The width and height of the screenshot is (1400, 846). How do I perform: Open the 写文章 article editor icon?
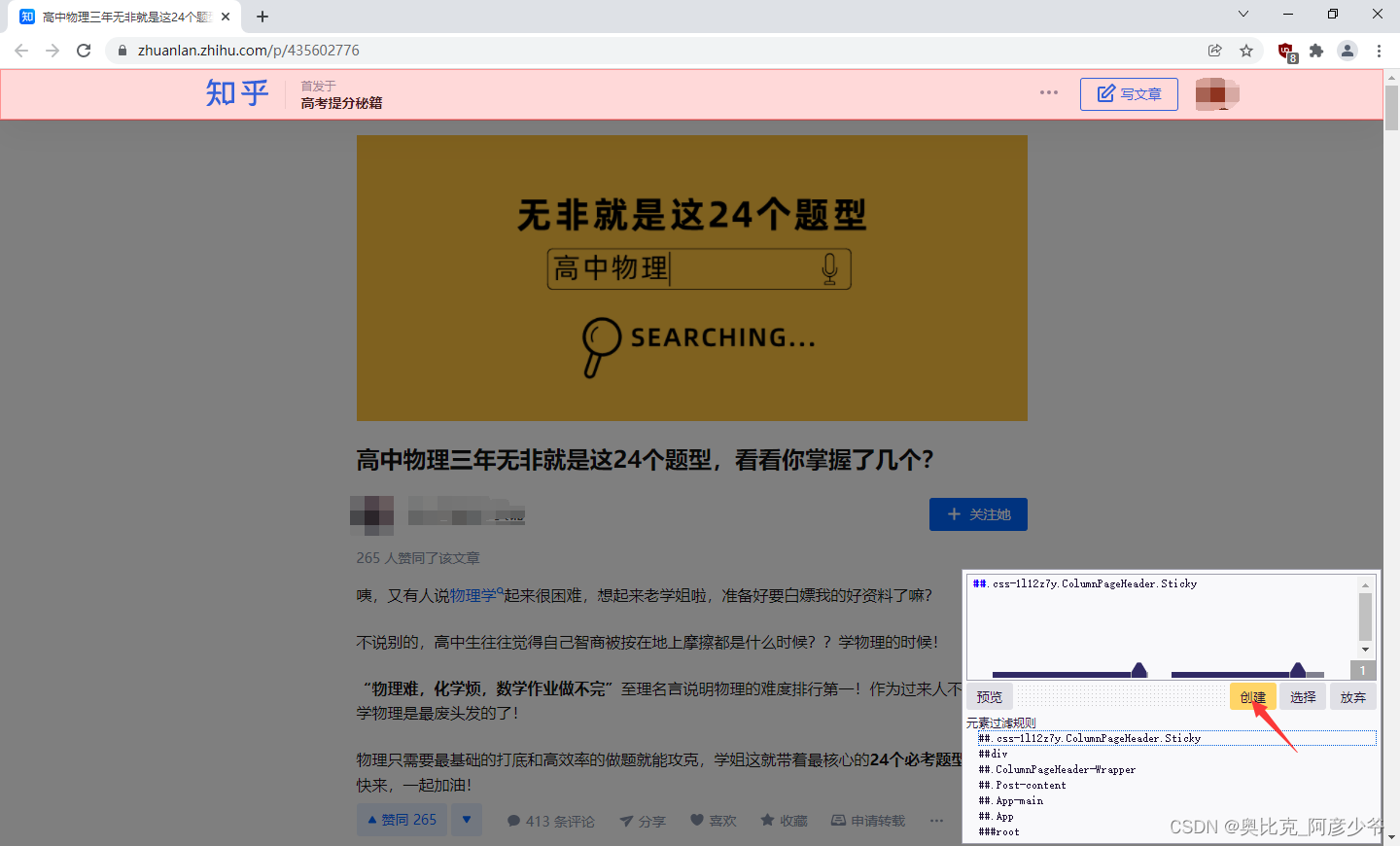coord(1105,94)
